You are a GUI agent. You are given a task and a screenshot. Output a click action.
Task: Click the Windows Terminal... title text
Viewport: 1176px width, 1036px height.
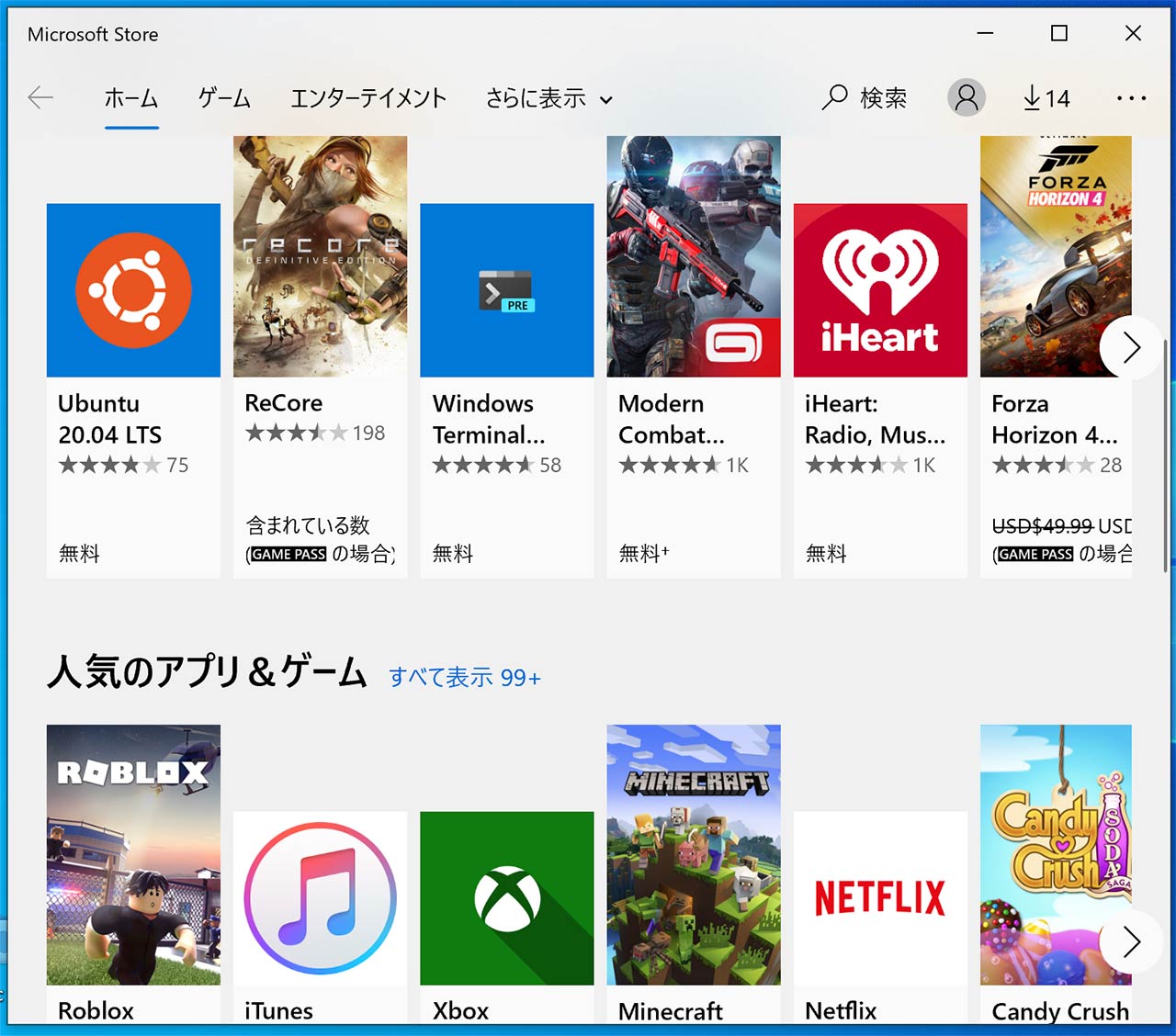tap(489, 419)
